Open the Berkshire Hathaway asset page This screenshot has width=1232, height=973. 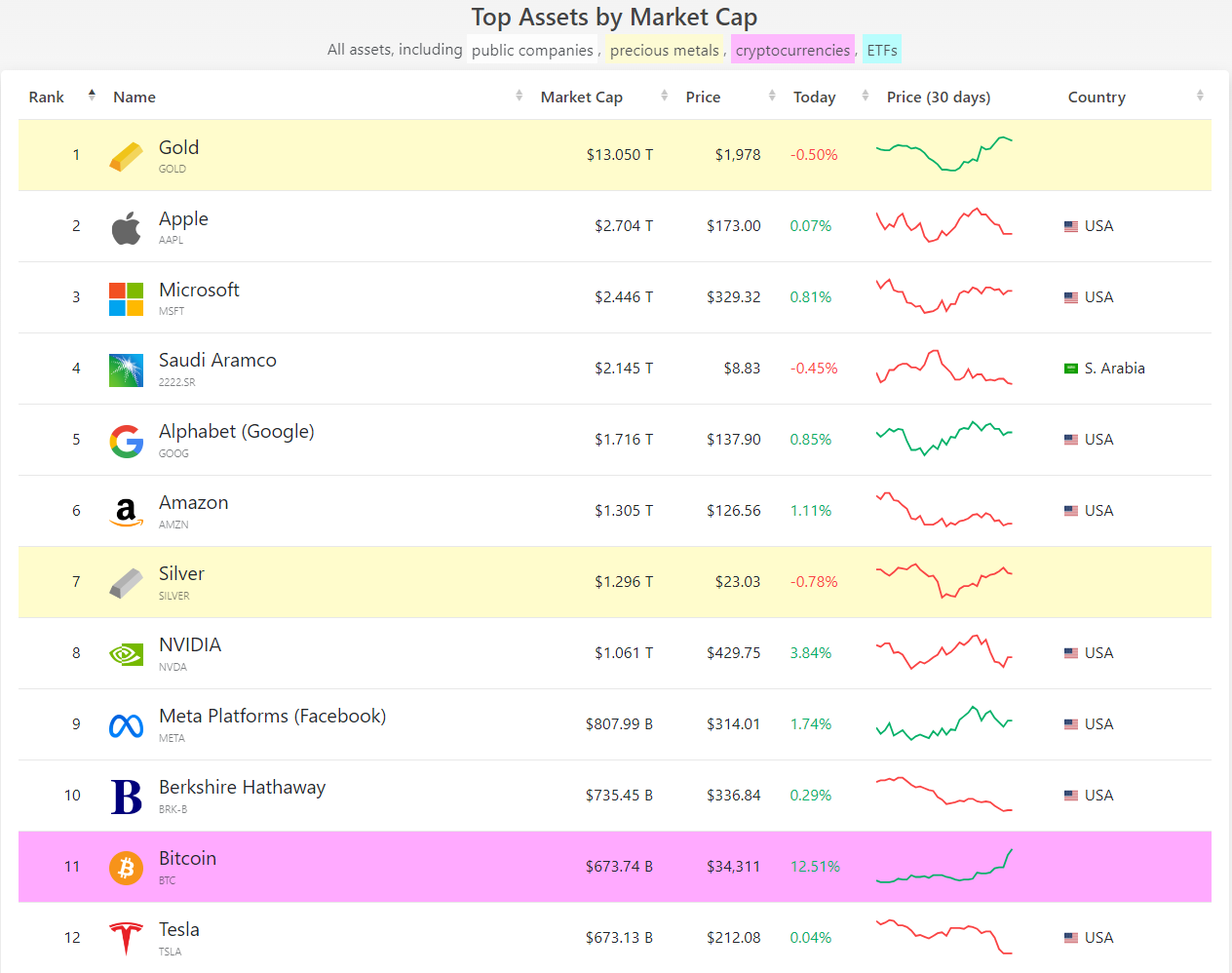coord(242,788)
